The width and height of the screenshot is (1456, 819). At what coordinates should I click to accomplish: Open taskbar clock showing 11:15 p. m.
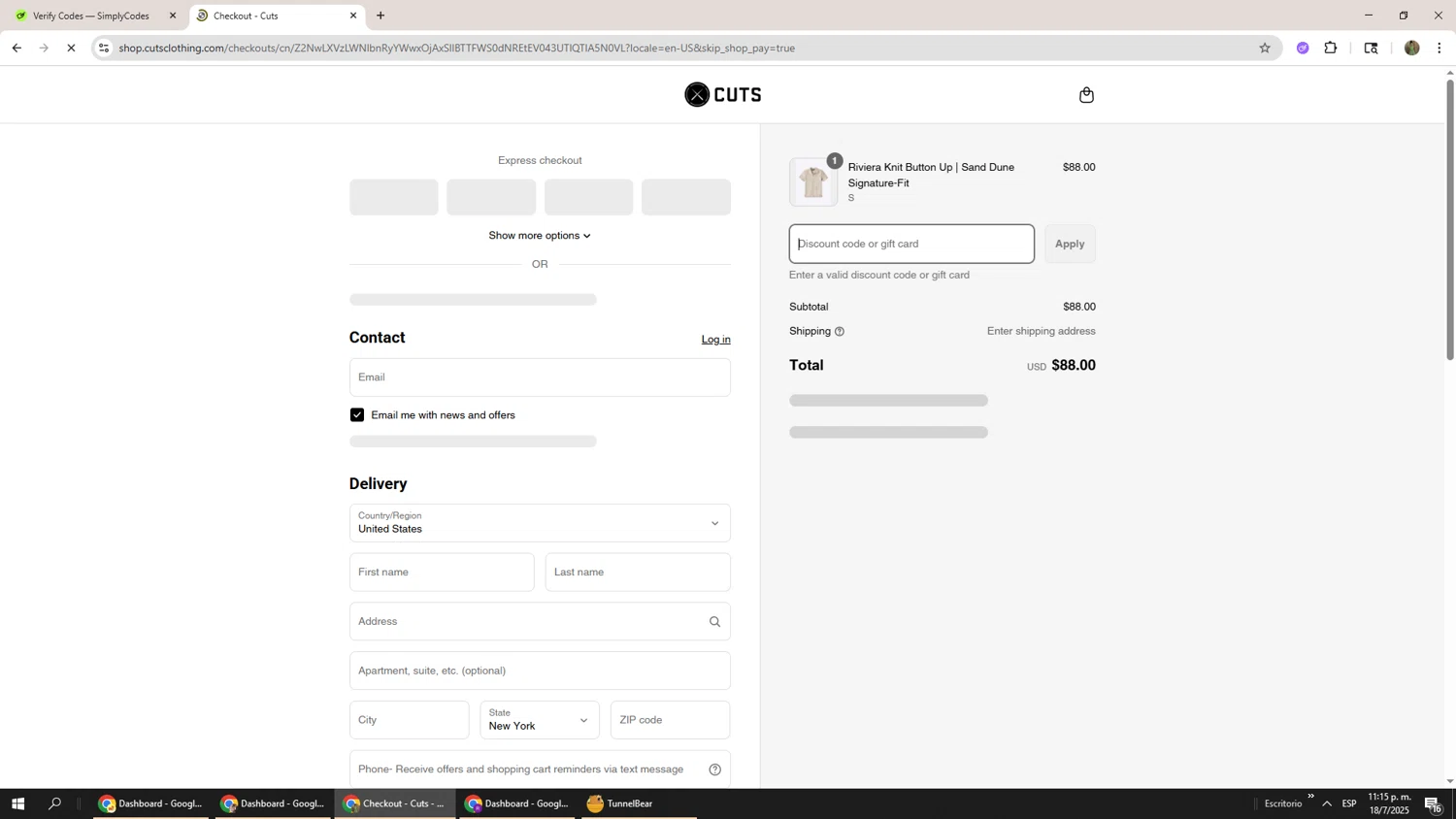1389,803
